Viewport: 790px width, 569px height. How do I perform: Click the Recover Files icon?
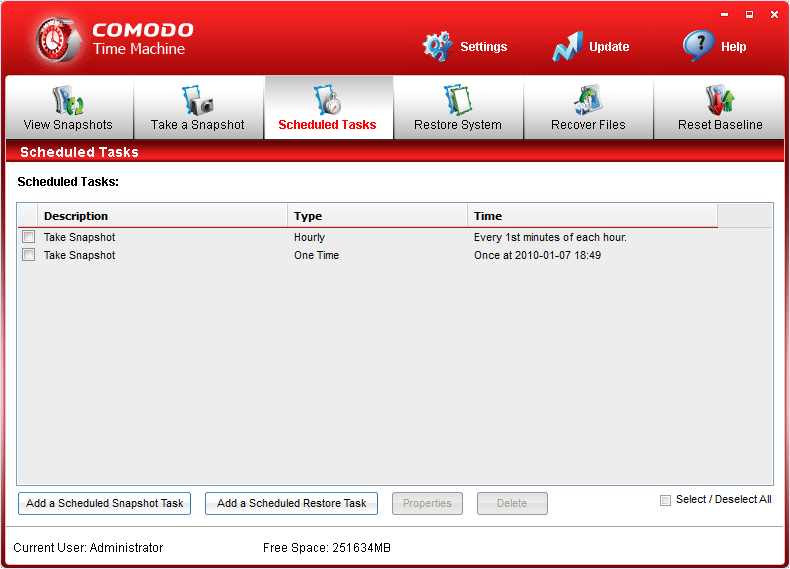(x=588, y=99)
